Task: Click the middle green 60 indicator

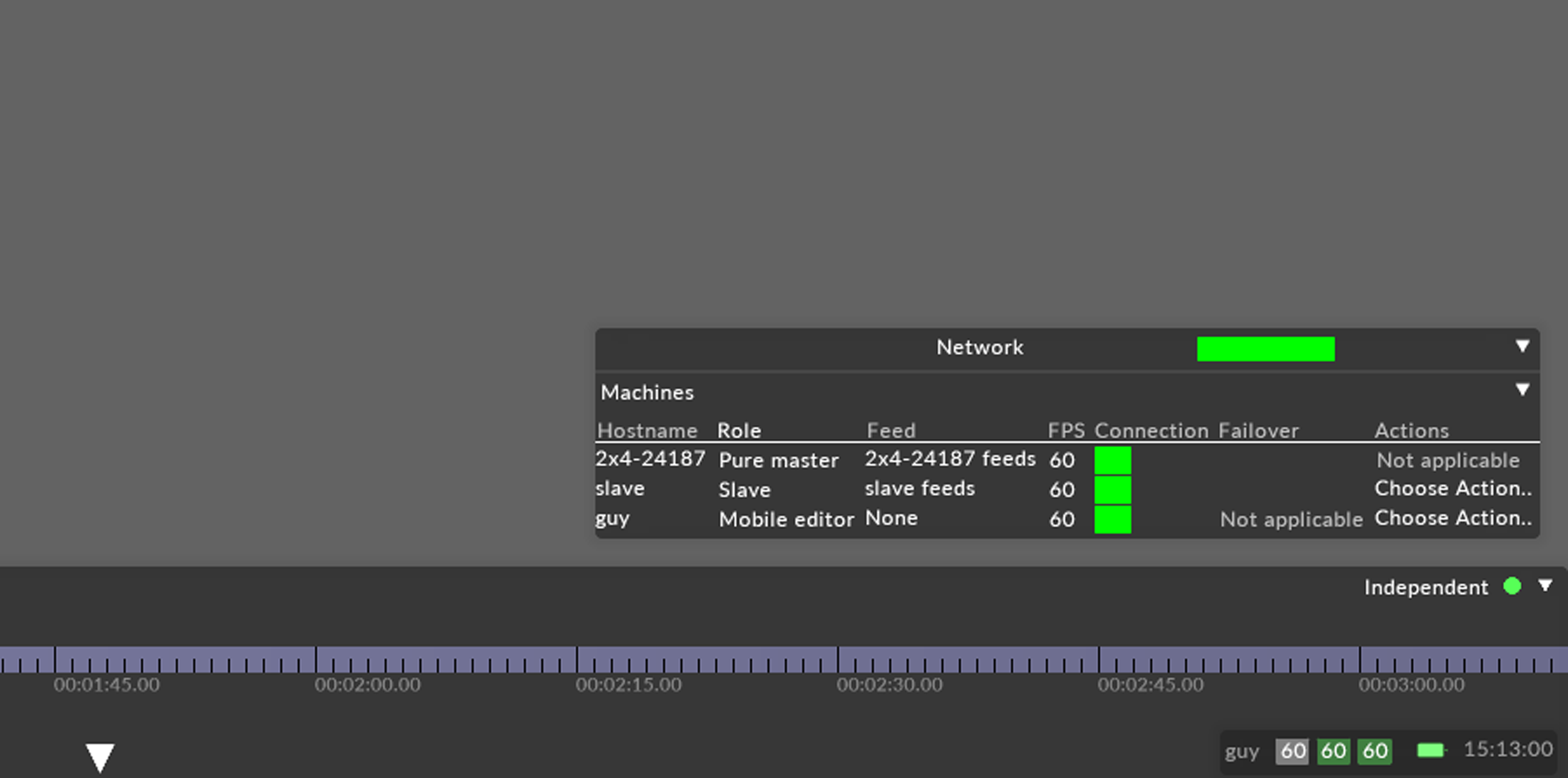Action: tap(1333, 751)
